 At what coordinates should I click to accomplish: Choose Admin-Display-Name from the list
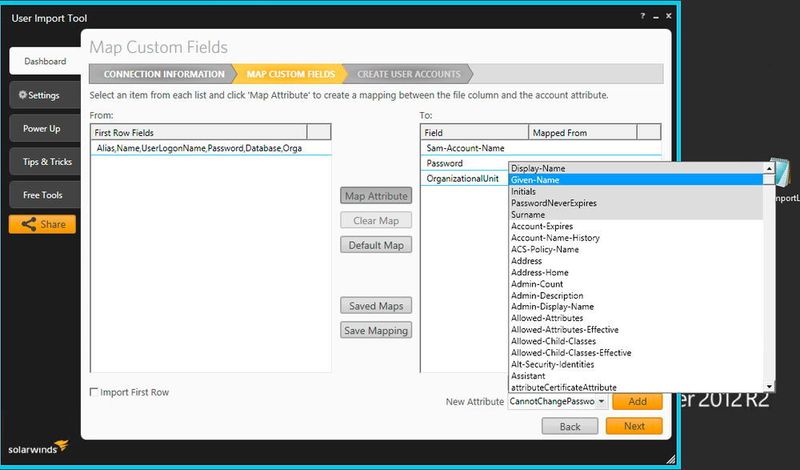(636, 307)
